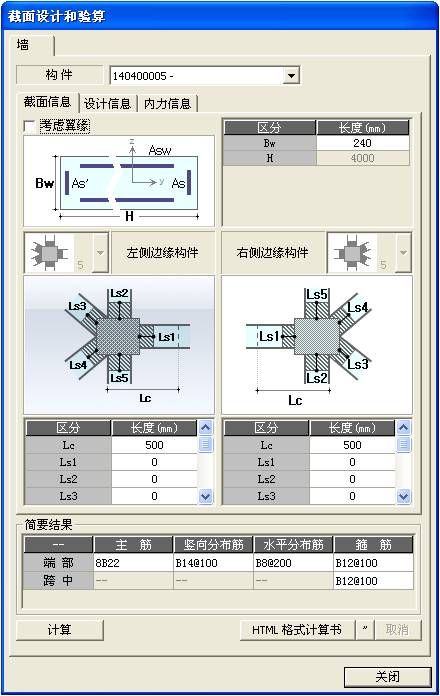Screen dimensions: 440x696
Task: Click the HTML 格式计算书 button
Action: click(x=297, y=630)
